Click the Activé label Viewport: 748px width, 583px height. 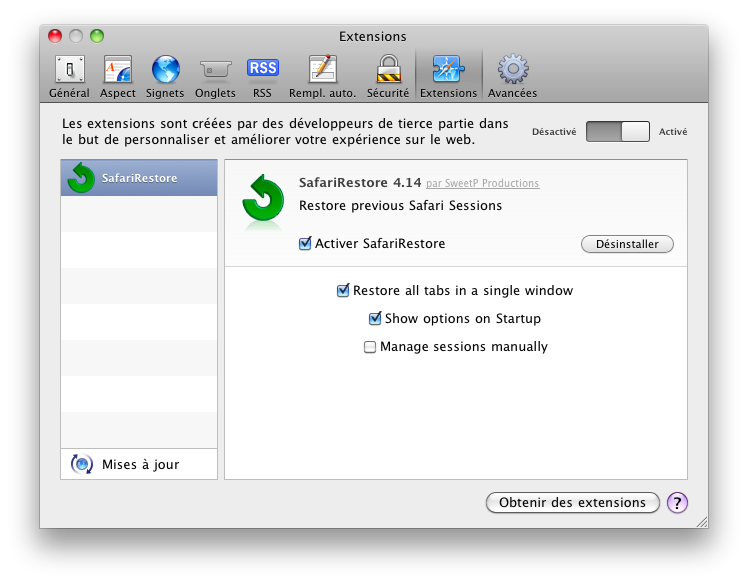[673, 132]
